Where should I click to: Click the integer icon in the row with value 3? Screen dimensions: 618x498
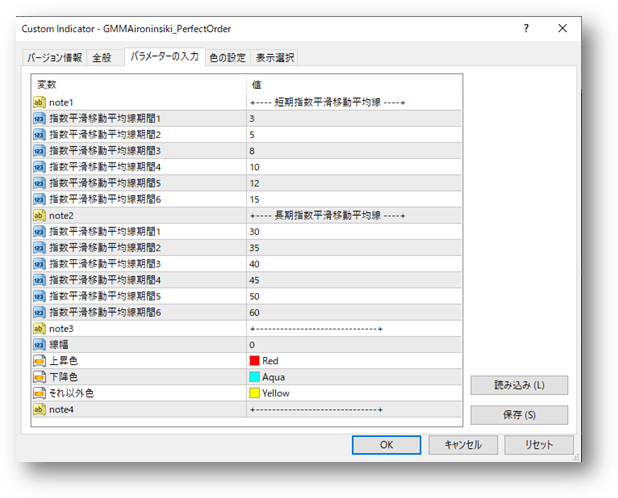point(39,119)
